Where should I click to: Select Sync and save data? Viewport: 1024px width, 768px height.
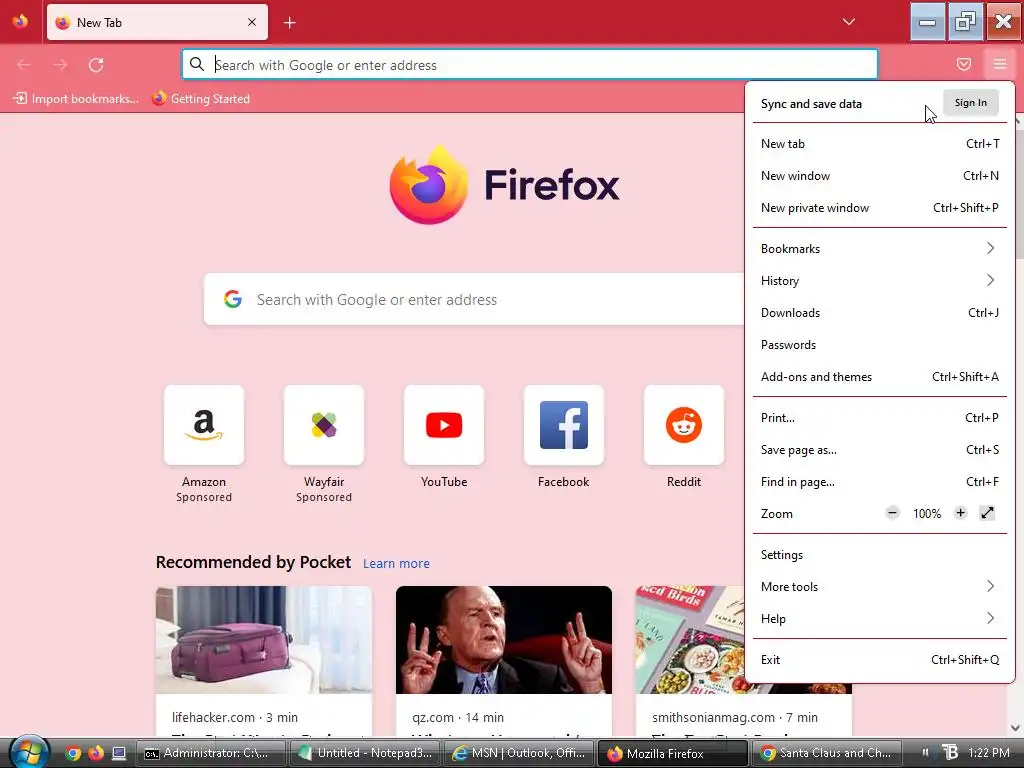[811, 104]
